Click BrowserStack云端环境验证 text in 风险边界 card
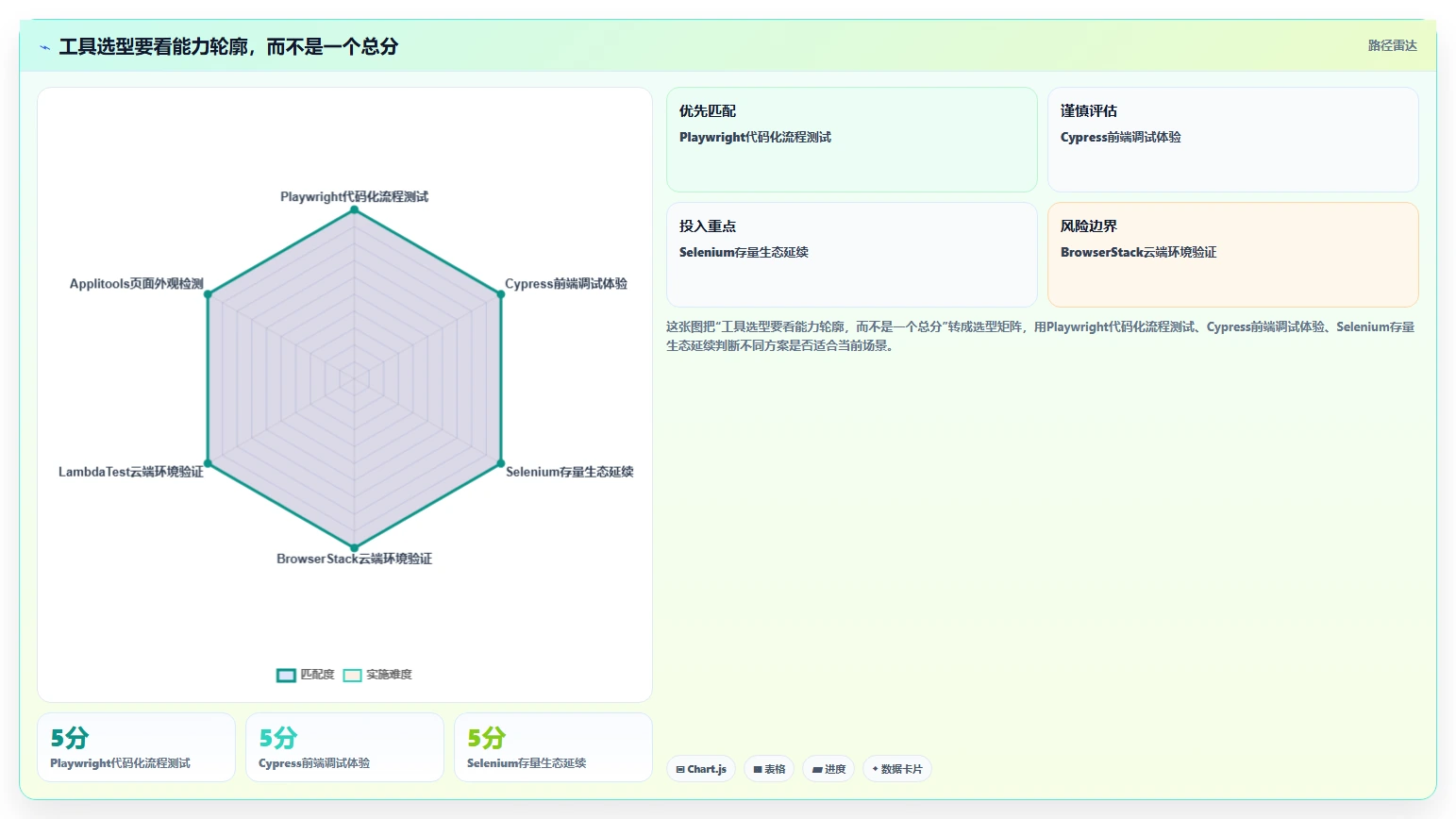This screenshot has width=1456, height=819. [x=1139, y=252]
